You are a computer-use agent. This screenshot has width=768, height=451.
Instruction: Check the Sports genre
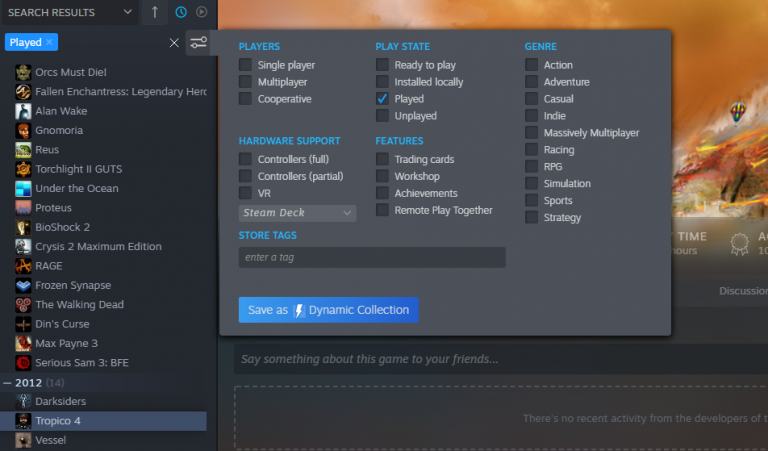click(531, 200)
